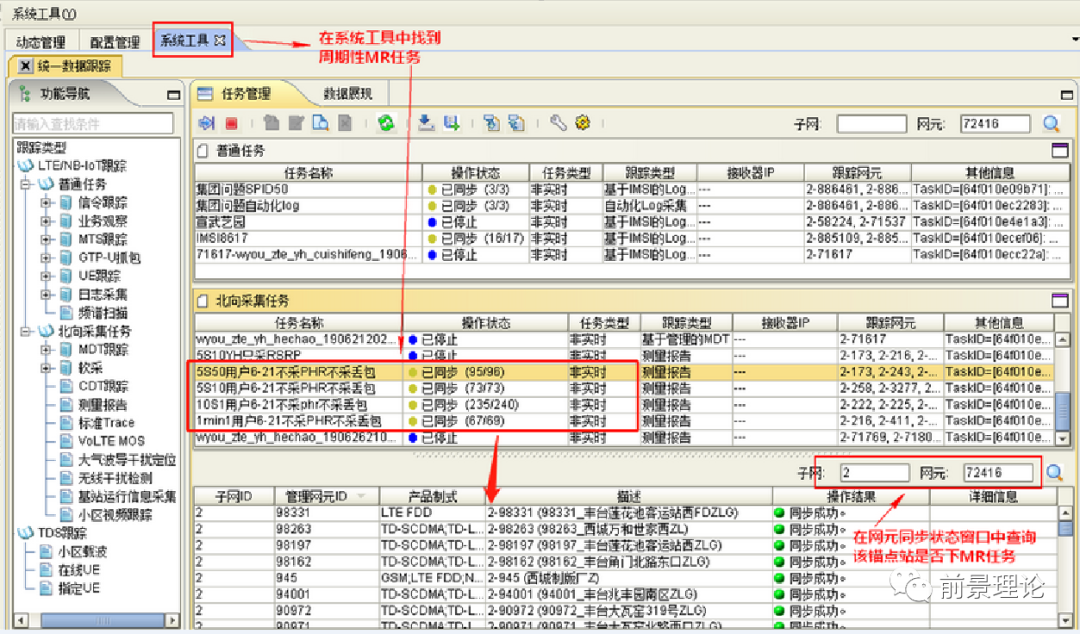Click the yellow gear settings toolbar icon
Image resolution: width=1080 pixels, height=634 pixels.
tap(583, 124)
